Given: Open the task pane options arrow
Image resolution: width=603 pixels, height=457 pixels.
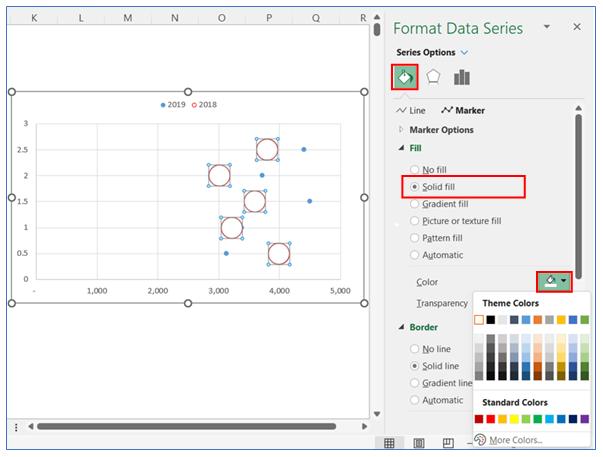Looking at the screenshot, I should (x=564, y=29).
